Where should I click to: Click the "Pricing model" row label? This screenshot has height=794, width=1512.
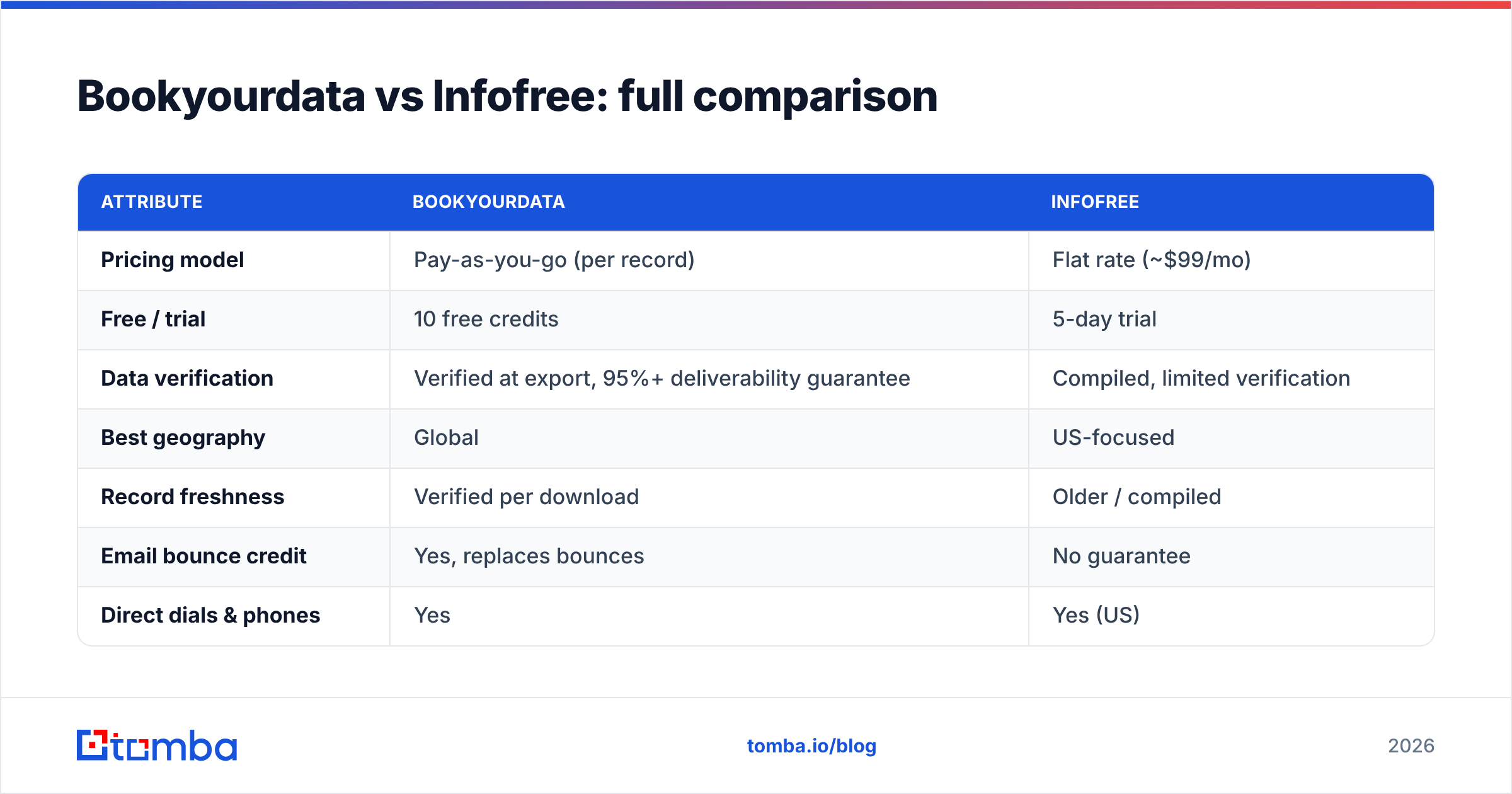(172, 260)
